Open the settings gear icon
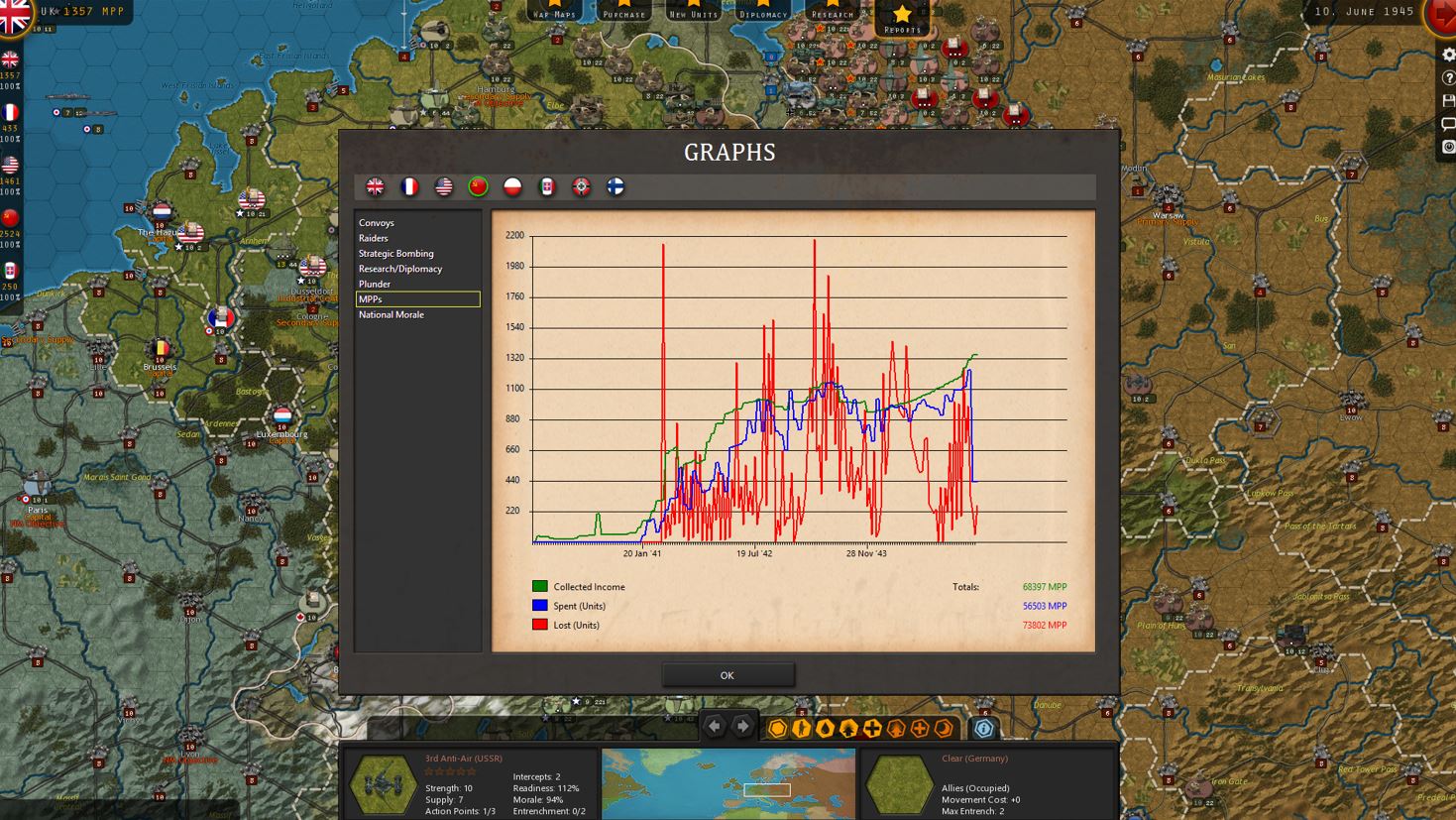This screenshot has height=820, width=1456. (1447, 55)
